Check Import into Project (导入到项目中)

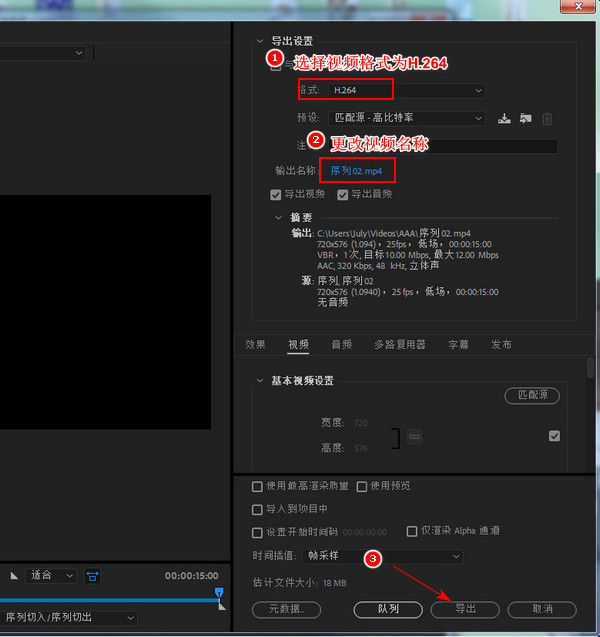point(257,509)
